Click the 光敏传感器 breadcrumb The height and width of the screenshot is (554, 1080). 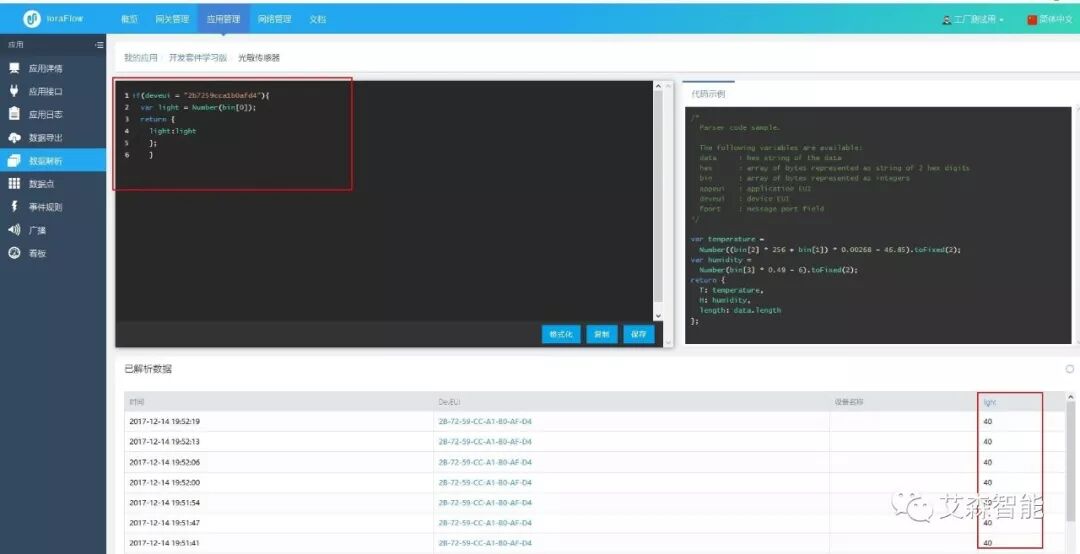259,58
